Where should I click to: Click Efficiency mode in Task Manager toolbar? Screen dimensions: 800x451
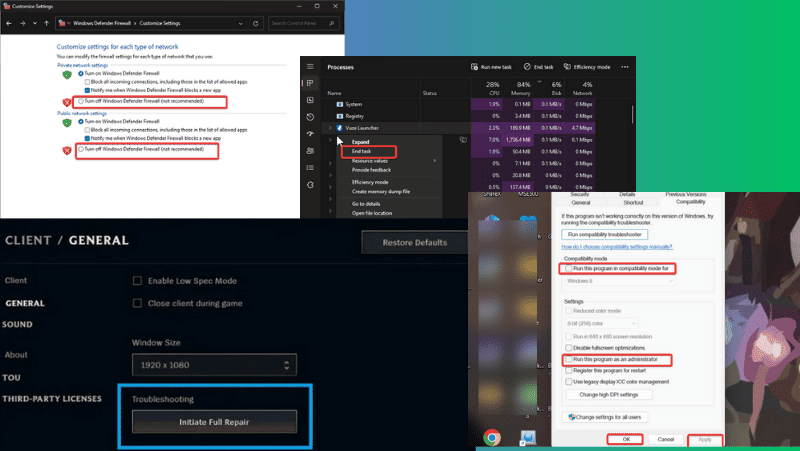tap(587, 67)
